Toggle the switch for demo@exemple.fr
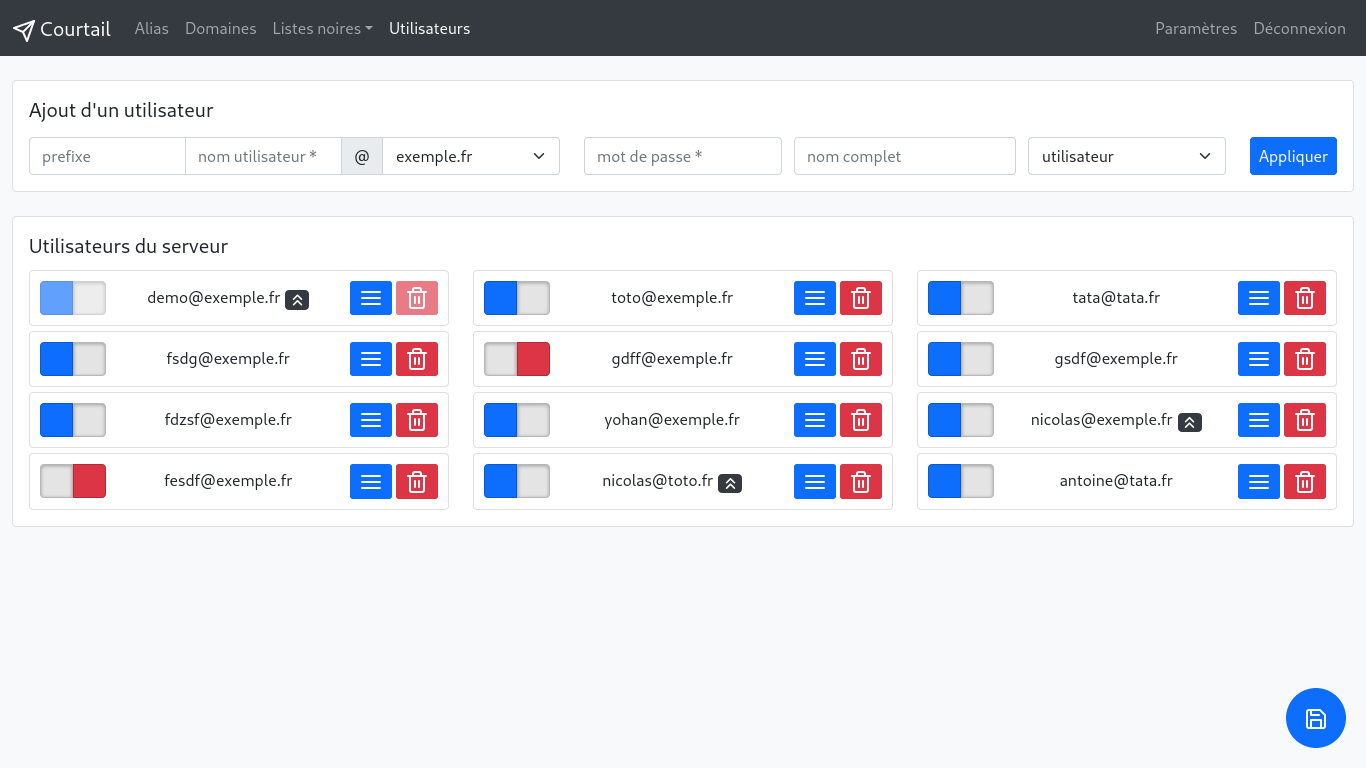The height and width of the screenshot is (768, 1366). click(73, 298)
